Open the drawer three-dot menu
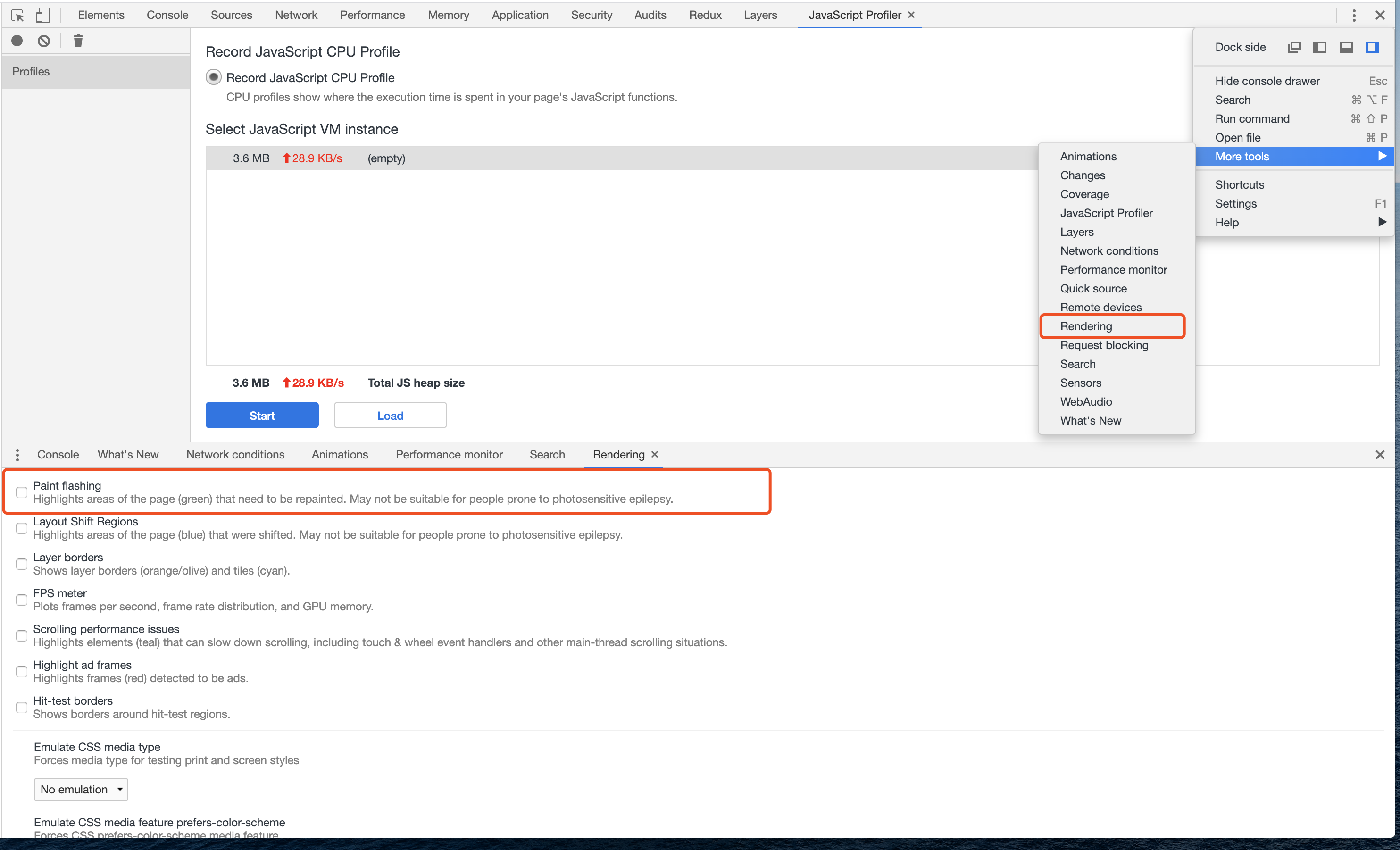Image resolution: width=1400 pixels, height=850 pixels. click(x=17, y=455)
